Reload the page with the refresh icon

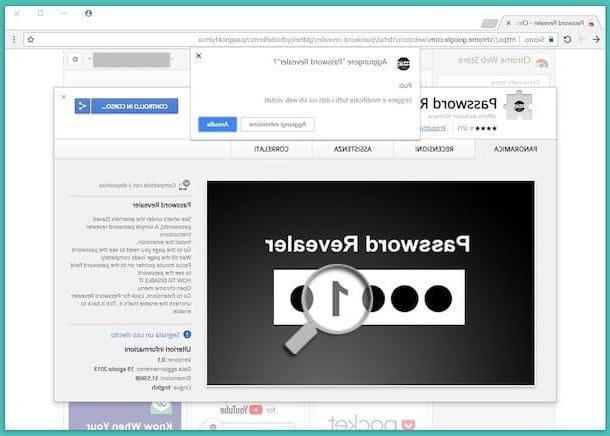coord(567,39)
